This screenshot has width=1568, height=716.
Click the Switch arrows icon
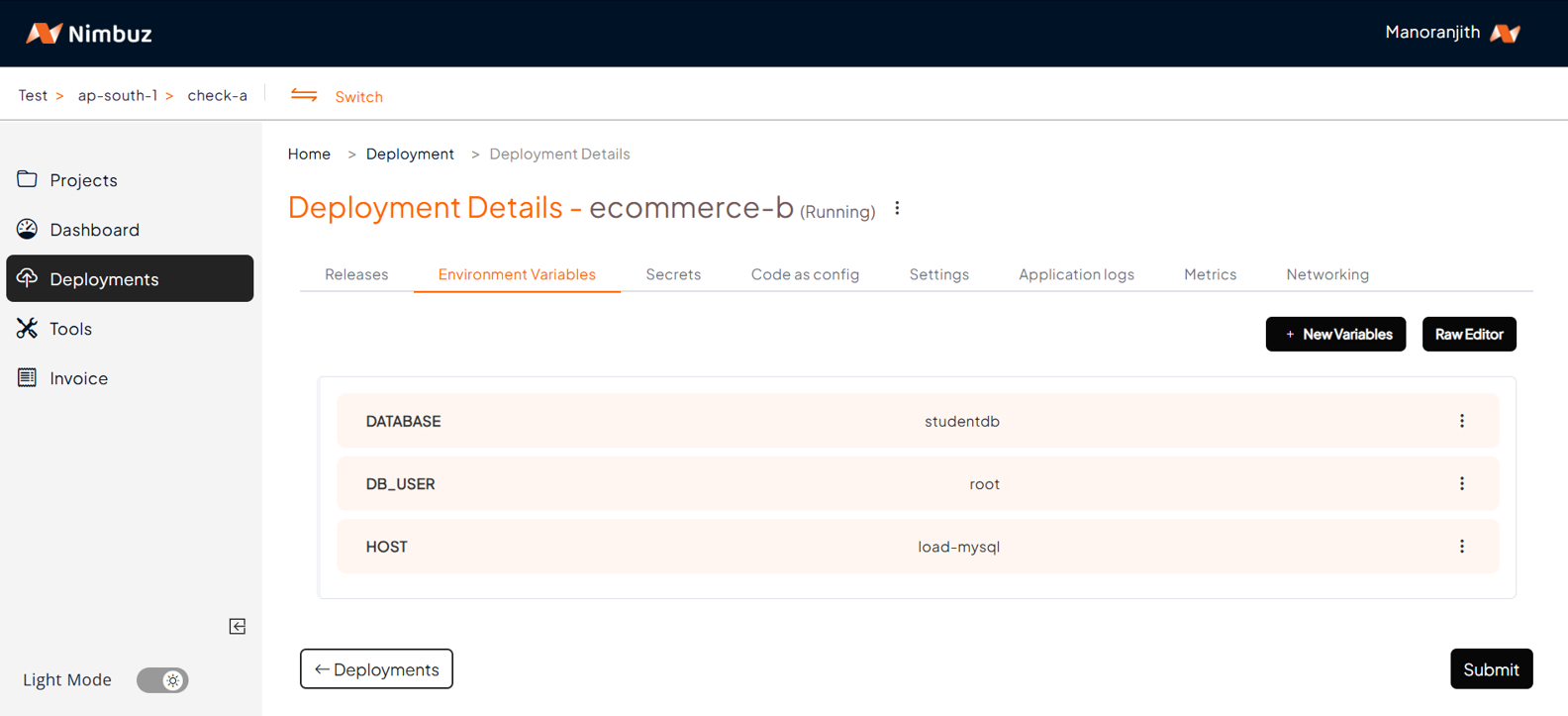(x=304, y=96)
